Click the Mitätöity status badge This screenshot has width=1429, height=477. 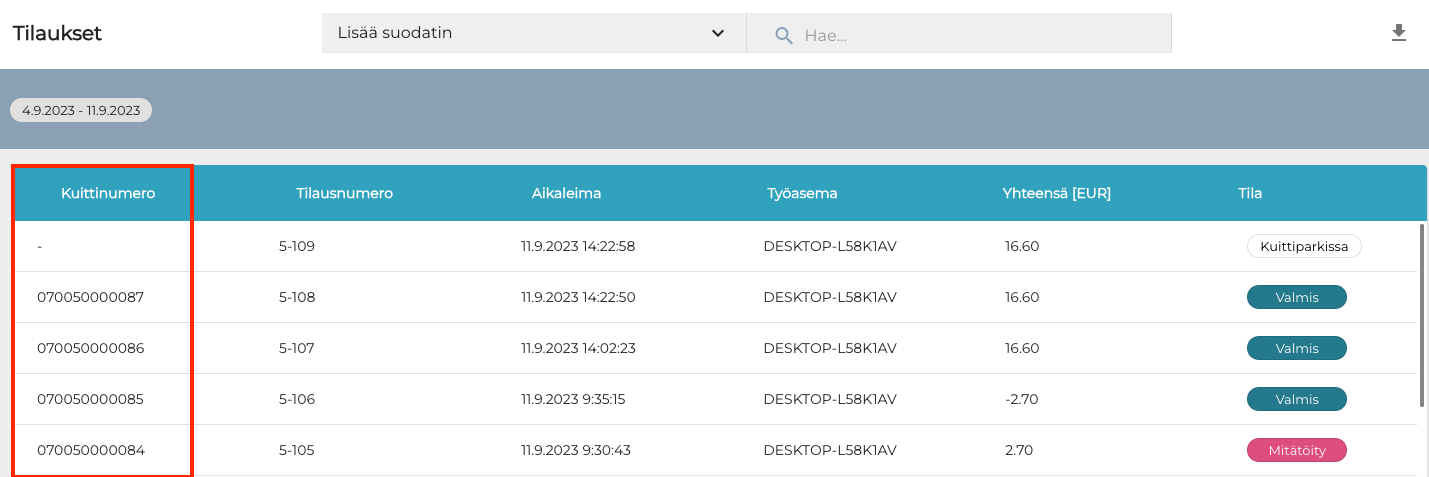point(1296,450)
